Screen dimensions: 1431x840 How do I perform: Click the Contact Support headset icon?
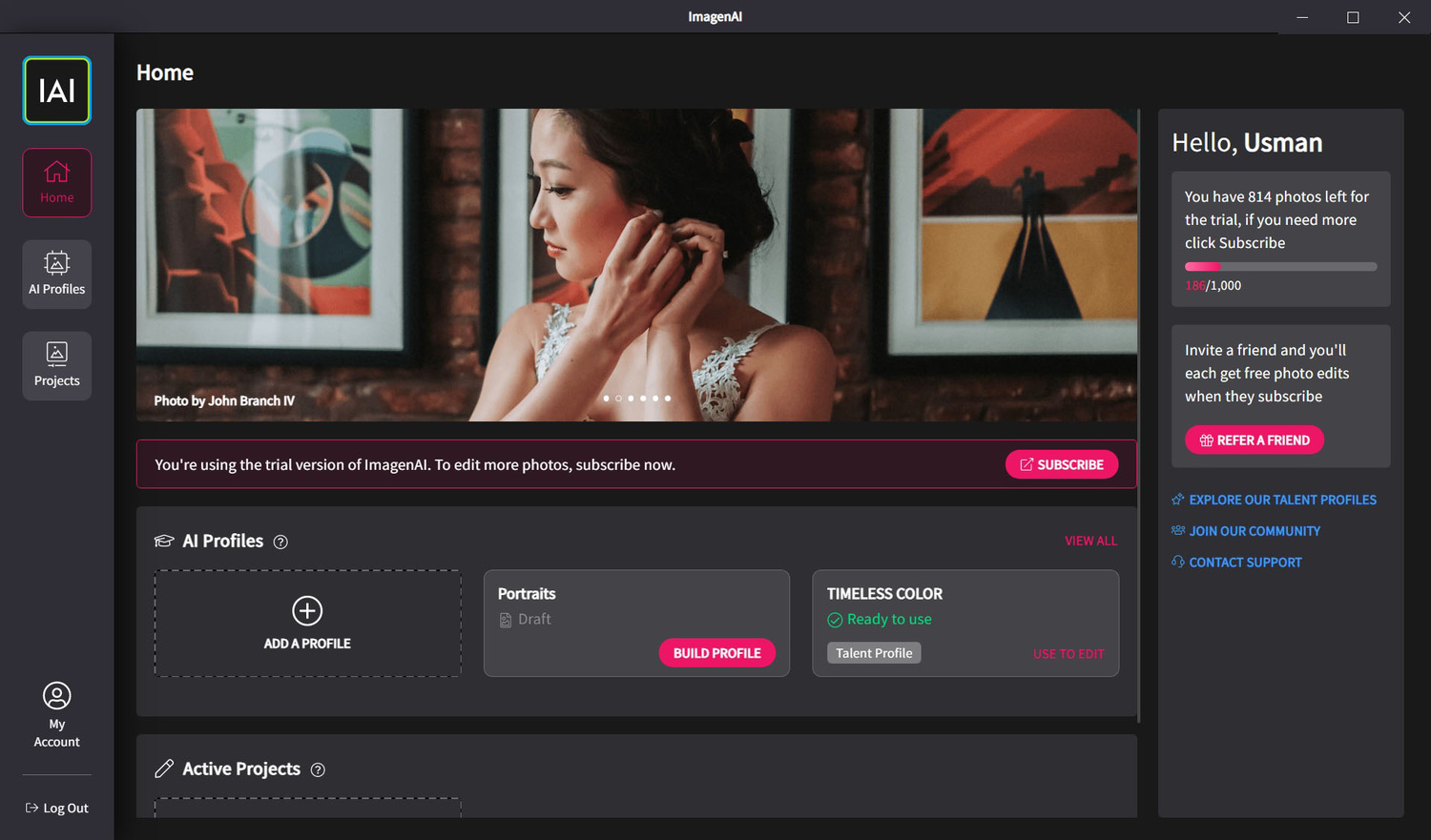point(1178,562)
